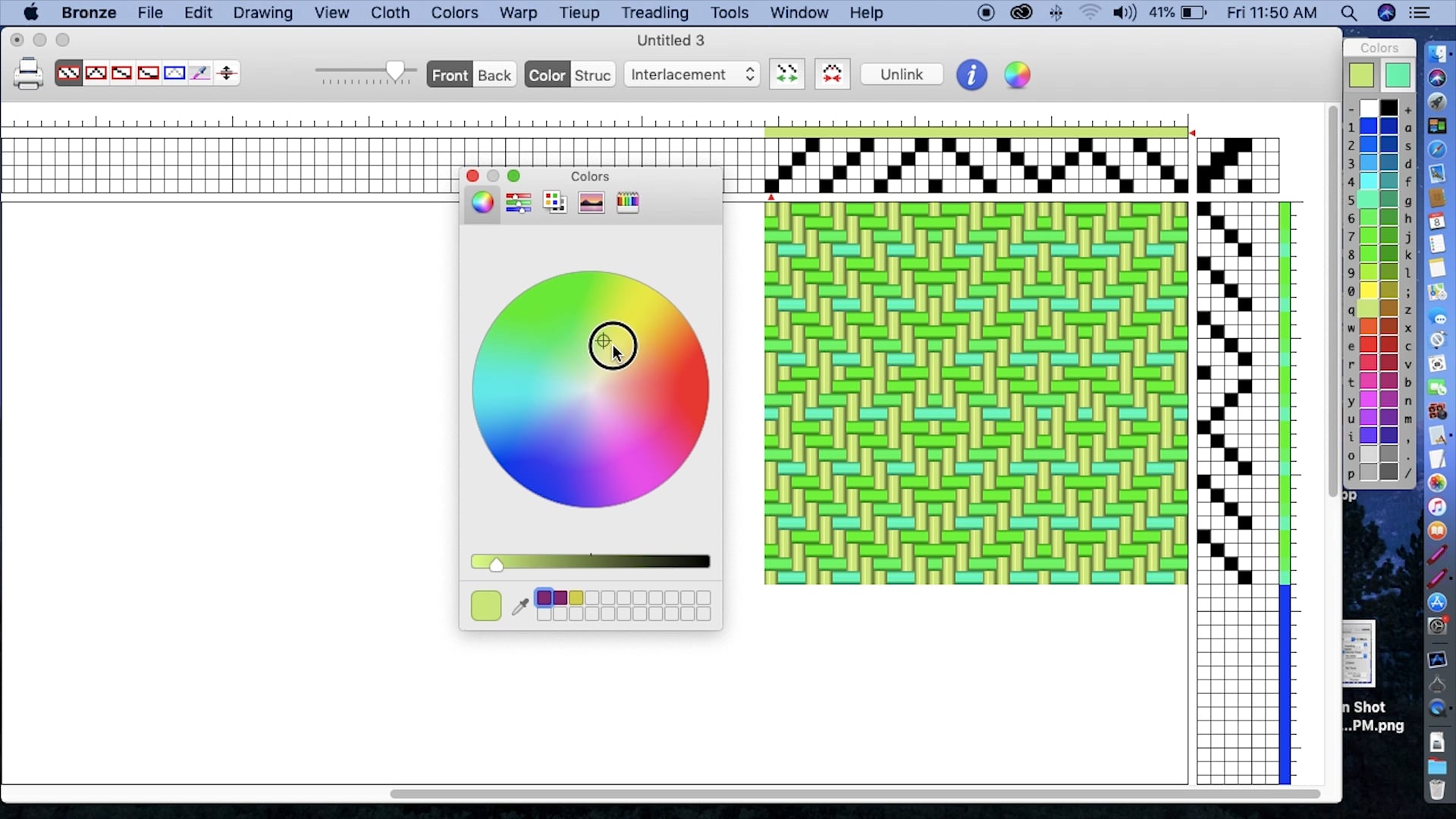This screenshot has width=1456, height=819.
Task: Switch to Struc mode
Action: pos(592,74)
